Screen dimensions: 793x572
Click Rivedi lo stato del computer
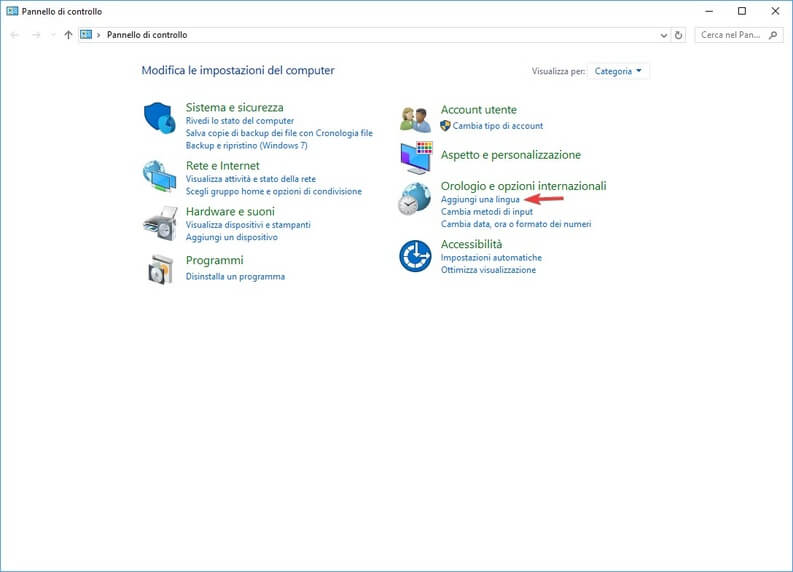click(x=240, y=121)
